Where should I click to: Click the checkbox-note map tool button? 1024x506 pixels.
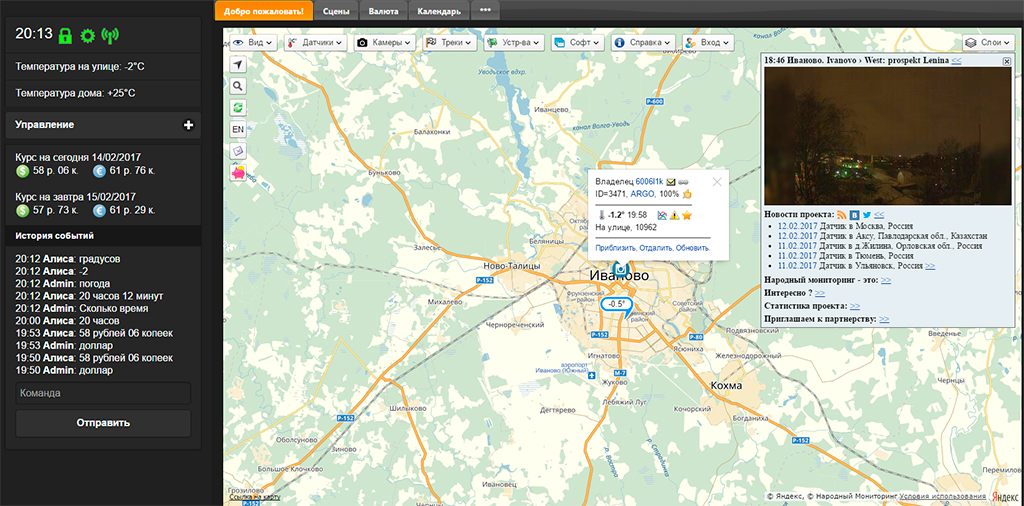pyautogui.click(x=238, y=151)
